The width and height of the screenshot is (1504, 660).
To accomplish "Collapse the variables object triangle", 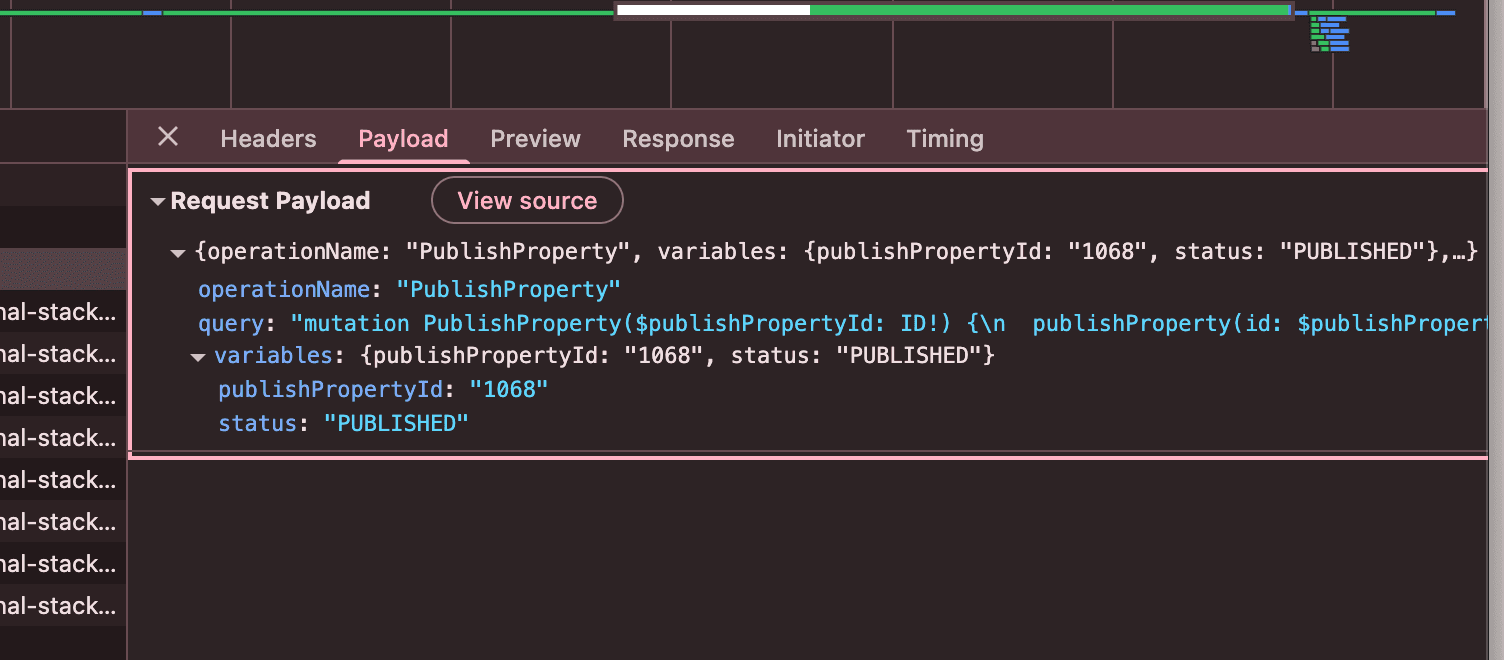I will pyautogui.click(x=198, y=357).
